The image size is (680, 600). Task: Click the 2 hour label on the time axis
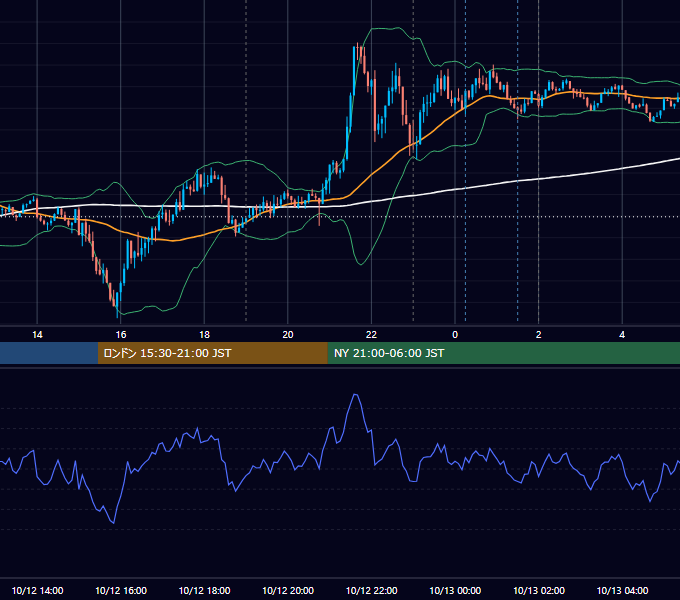539,335
